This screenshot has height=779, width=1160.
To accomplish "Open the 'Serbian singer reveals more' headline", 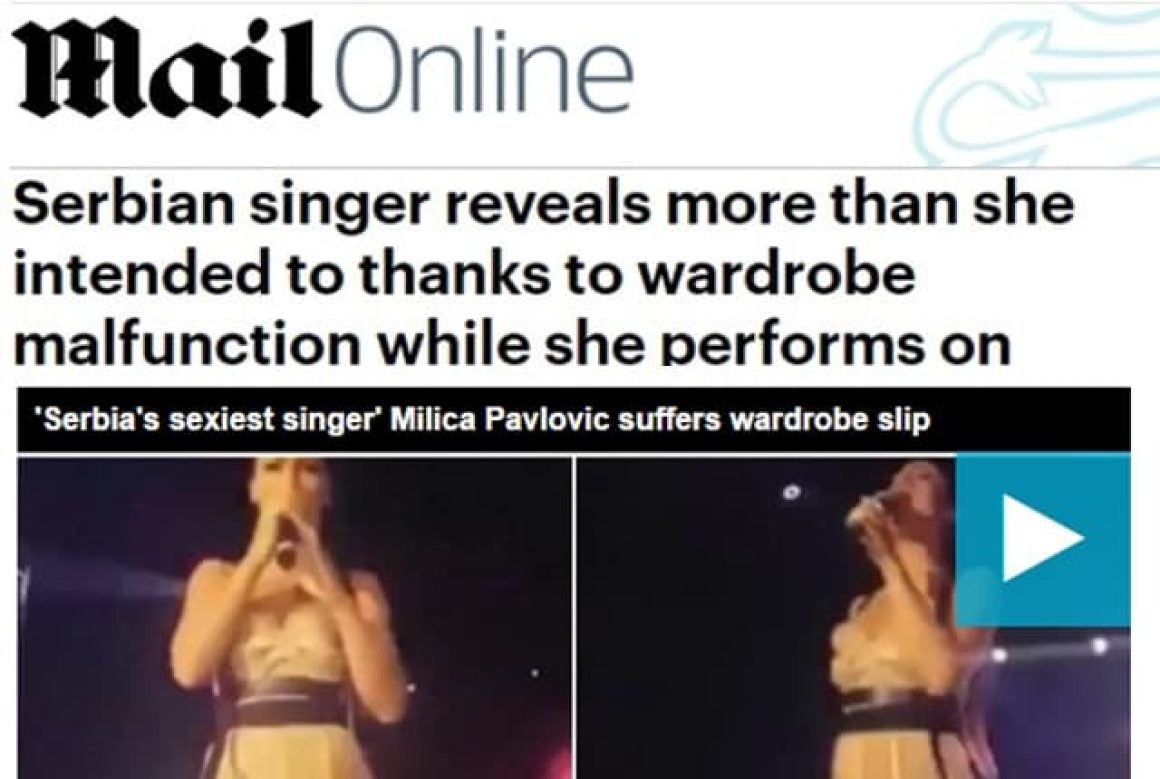I will tap(544, 204).
